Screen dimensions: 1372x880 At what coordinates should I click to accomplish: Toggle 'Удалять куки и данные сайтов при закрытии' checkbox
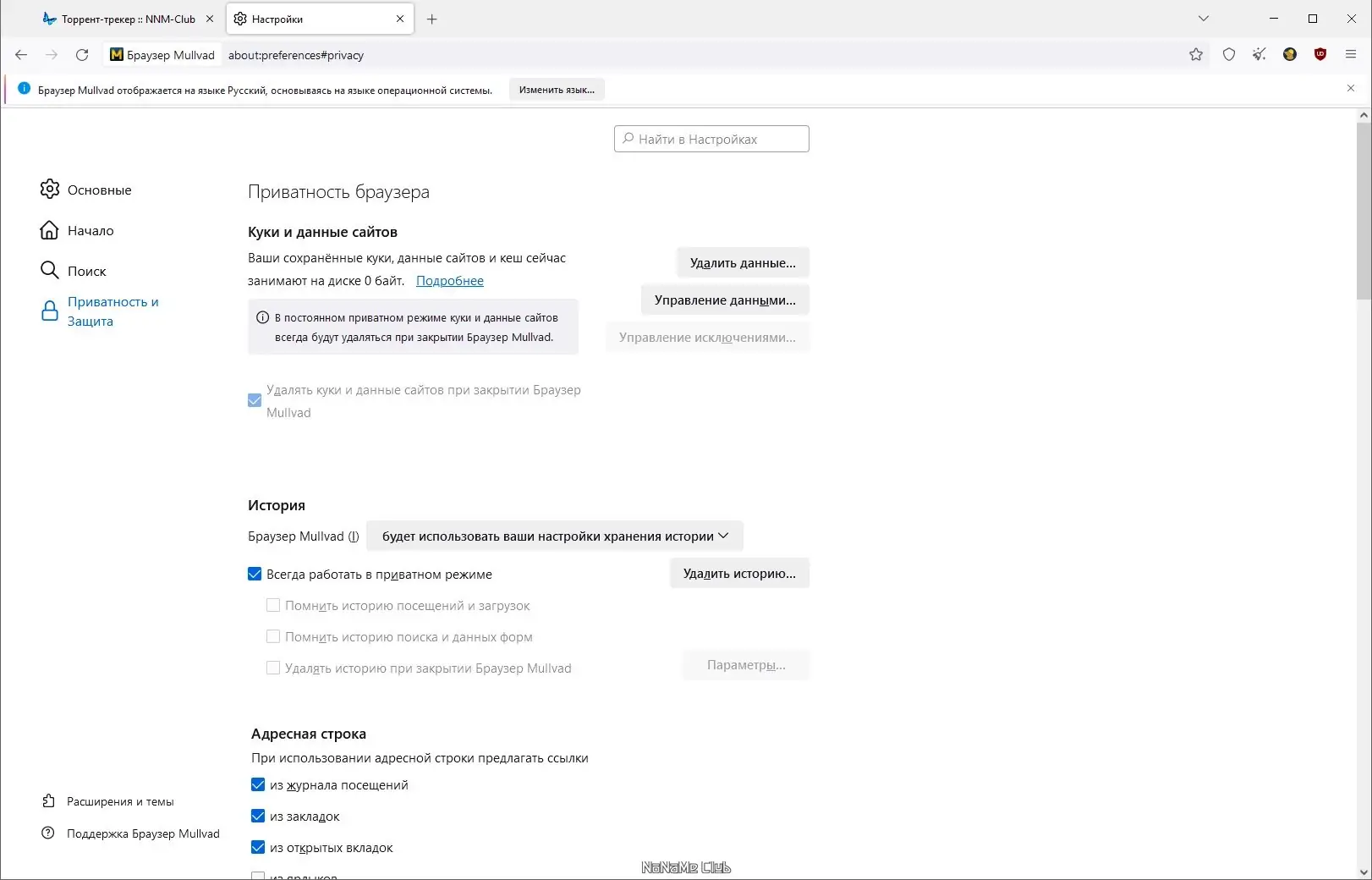(255, 400)
